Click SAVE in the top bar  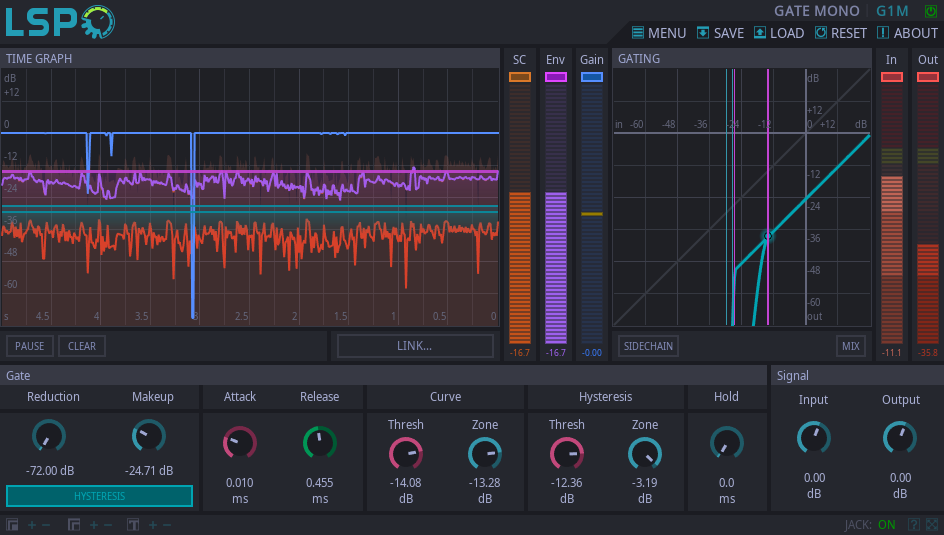click(720, 33)
